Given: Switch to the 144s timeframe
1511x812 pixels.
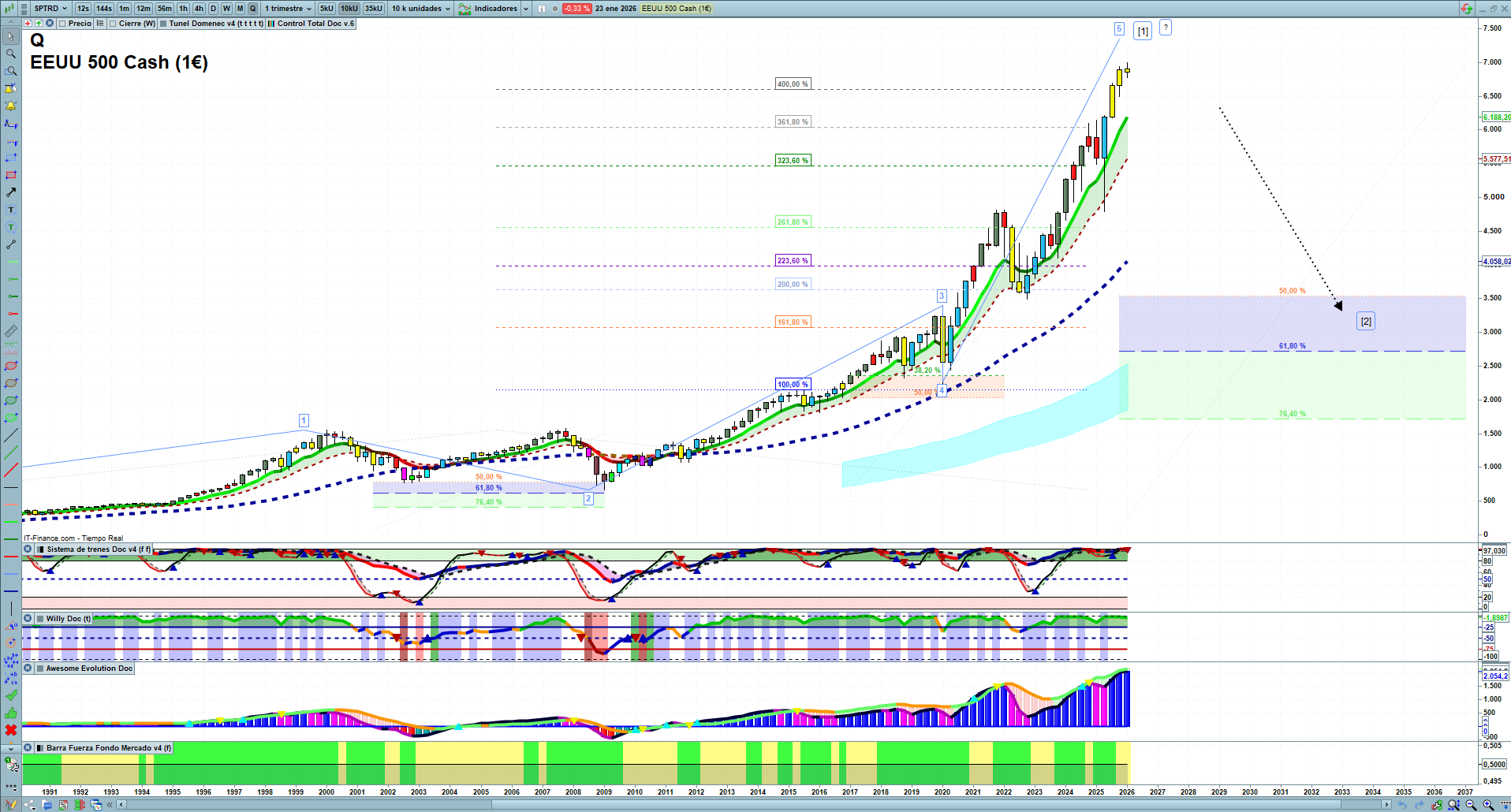Looking at the screenshot, I should [104, 9].
